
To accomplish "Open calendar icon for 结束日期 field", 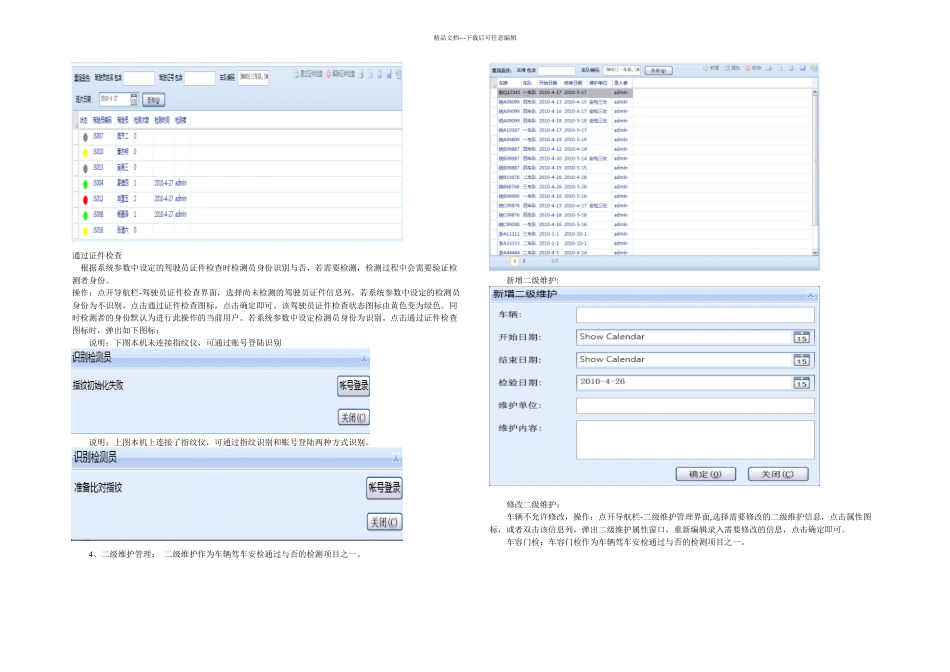I will pos(801,360).
